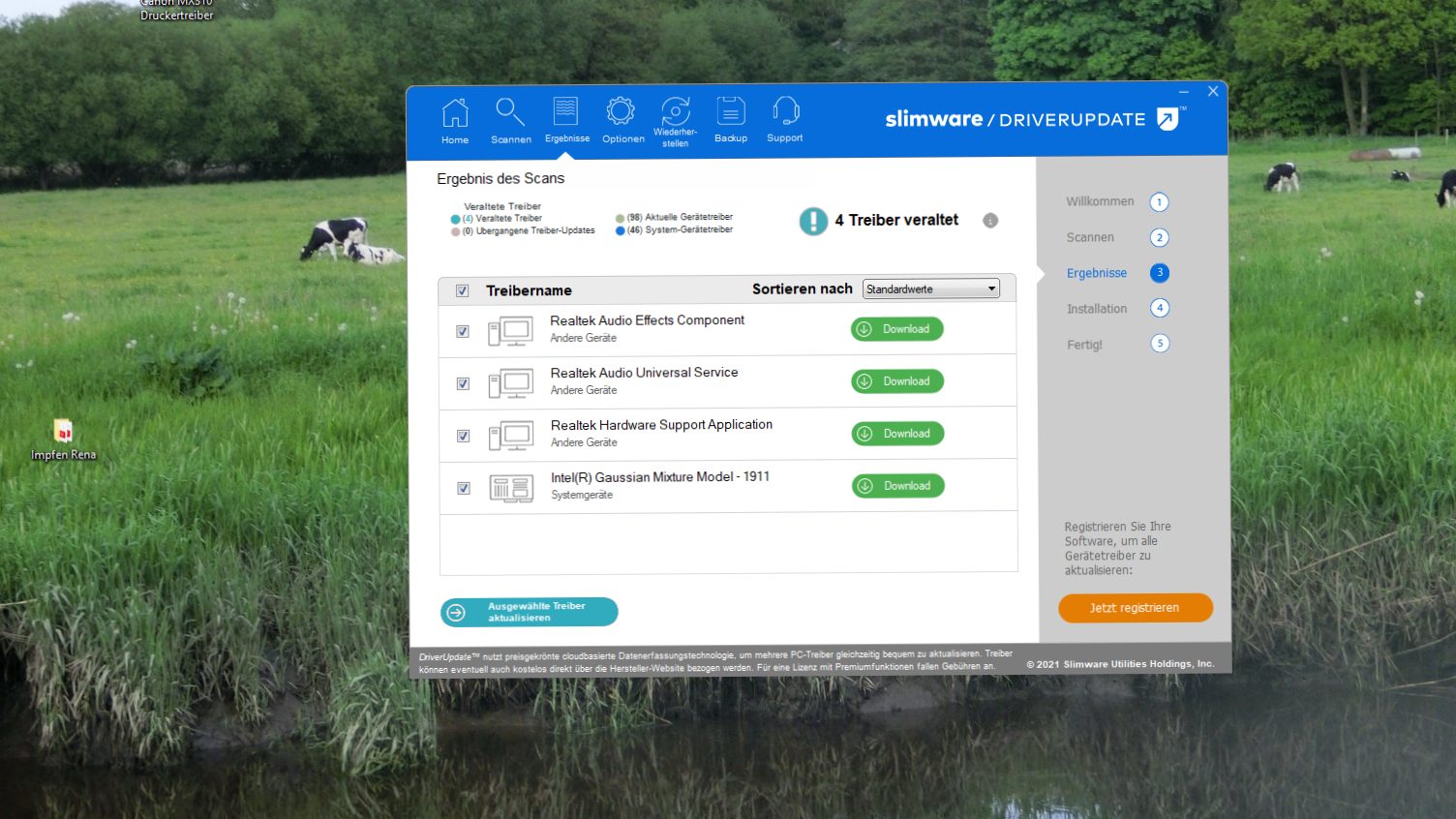This screenshot has height=819, width=1456.
Task: Click the Jetzt registrieren button
Action: click(x=1135, y=608)
